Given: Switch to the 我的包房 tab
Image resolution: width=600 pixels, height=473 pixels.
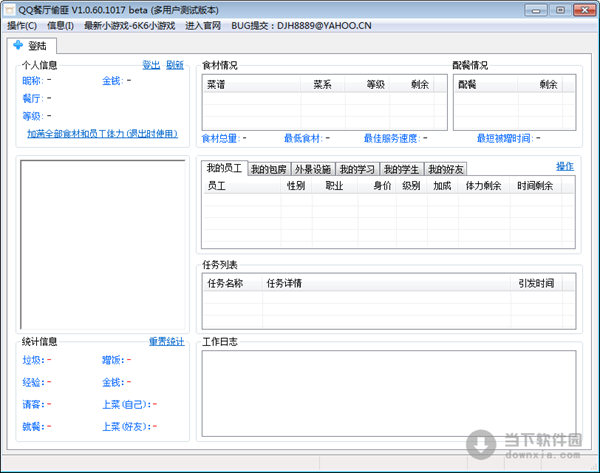Looking at the screenshot, I should [x=268, y=169].
